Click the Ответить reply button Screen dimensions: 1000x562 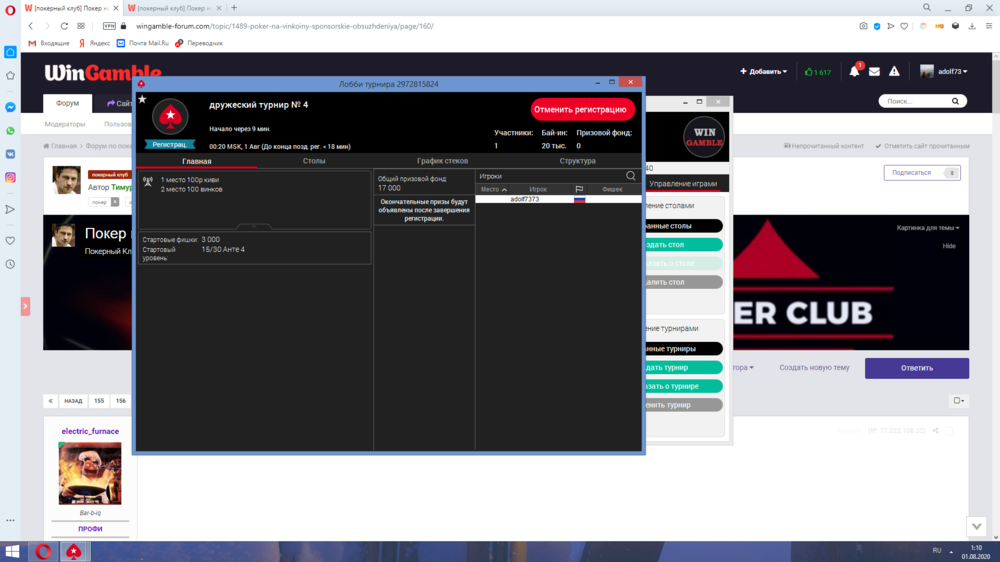pyautogui.click(x=916, y=368)
